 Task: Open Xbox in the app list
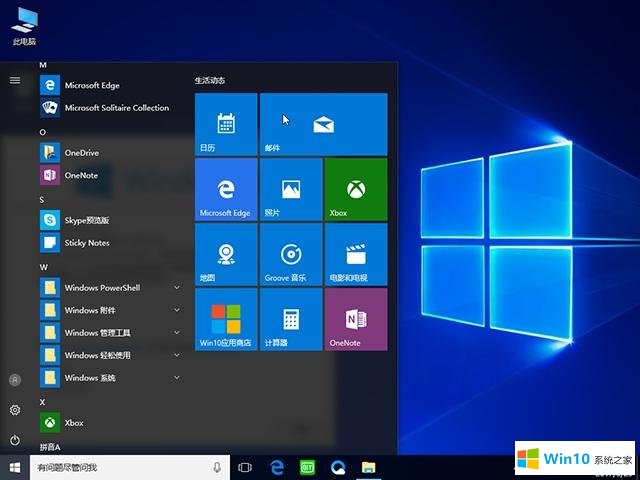tap(110, 422)
